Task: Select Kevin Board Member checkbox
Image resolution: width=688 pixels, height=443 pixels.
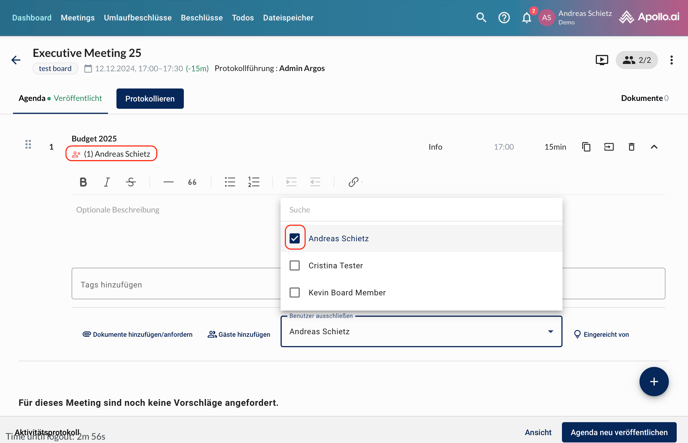Action: pos(295,293)
